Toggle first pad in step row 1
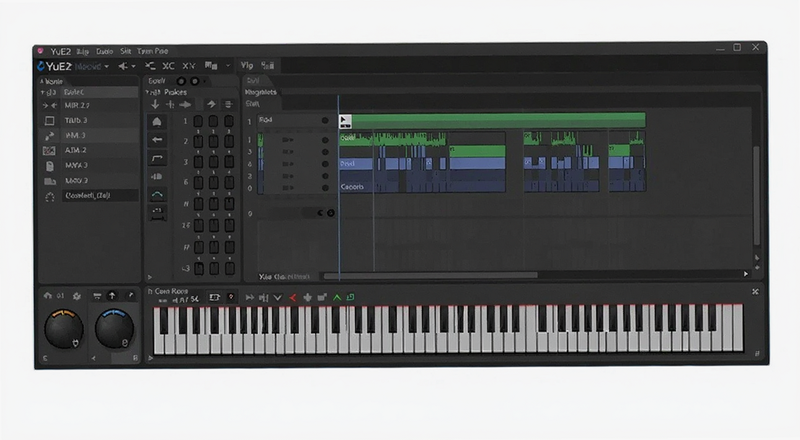Image resolution: width=800 pixels, height=440 pixels. pos(198,121)
